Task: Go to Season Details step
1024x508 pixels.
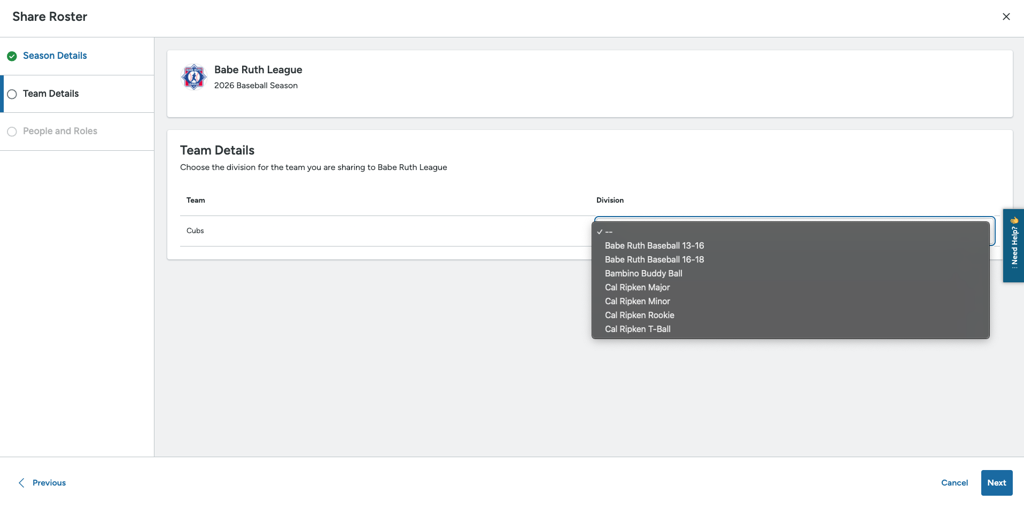Action: coord(55,56)
